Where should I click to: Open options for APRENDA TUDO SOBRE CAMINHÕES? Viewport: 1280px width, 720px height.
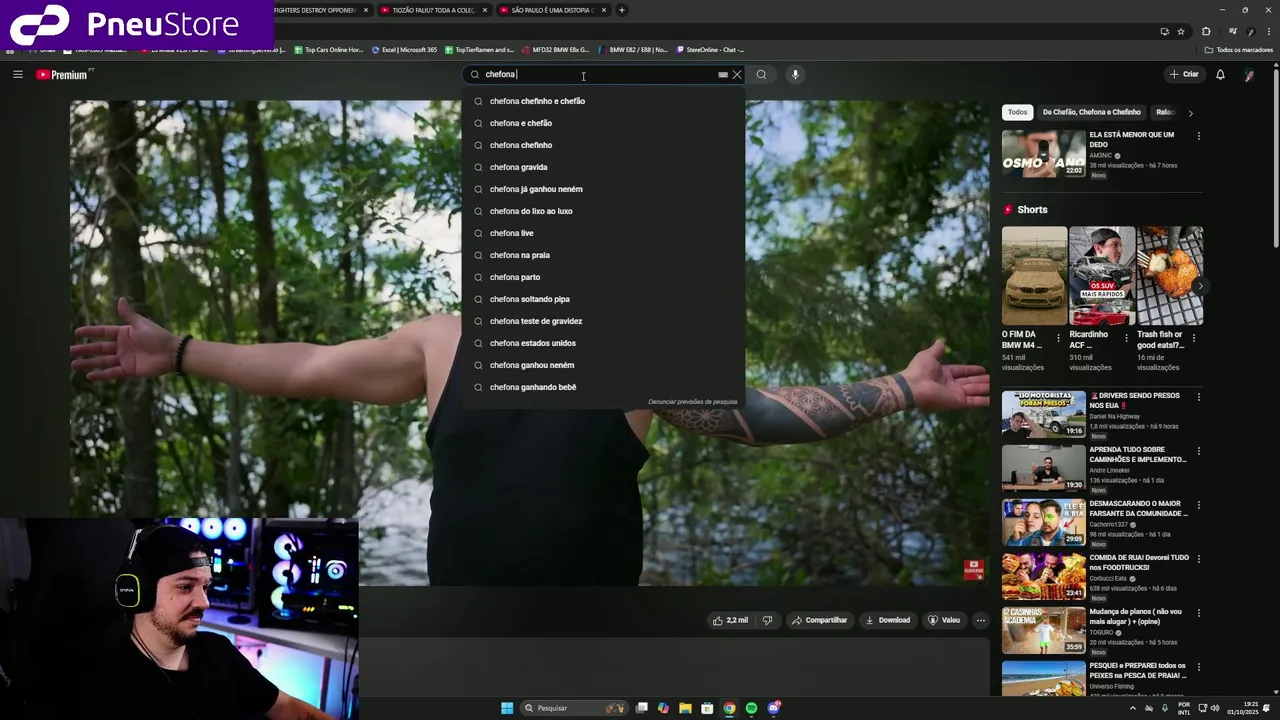pyautogui.click(x=1198, y=451)
